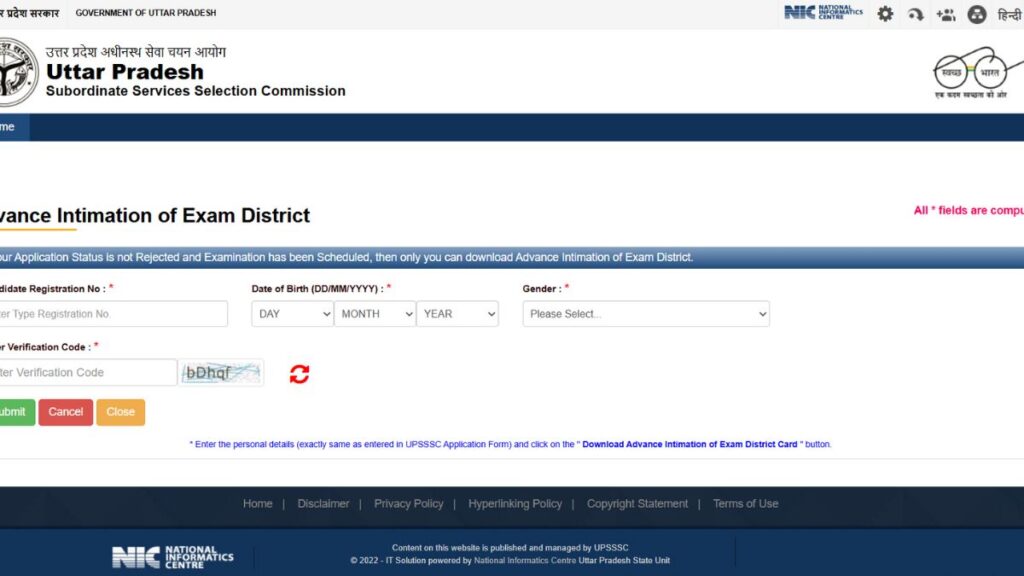The height and width of the screenshot is (576, 1024).
Task: Open the Home tab in navigation bar
Action: pyautogui.click(x=10, y=127)
